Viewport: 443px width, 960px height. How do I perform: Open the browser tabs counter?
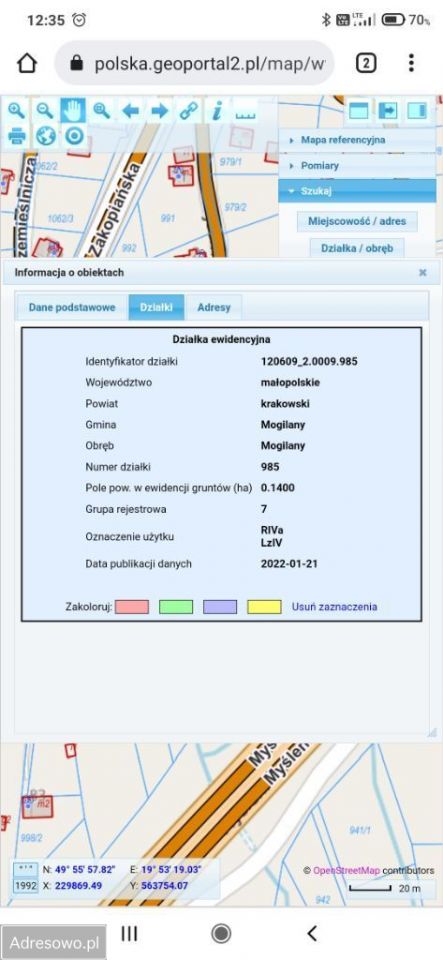366,63
